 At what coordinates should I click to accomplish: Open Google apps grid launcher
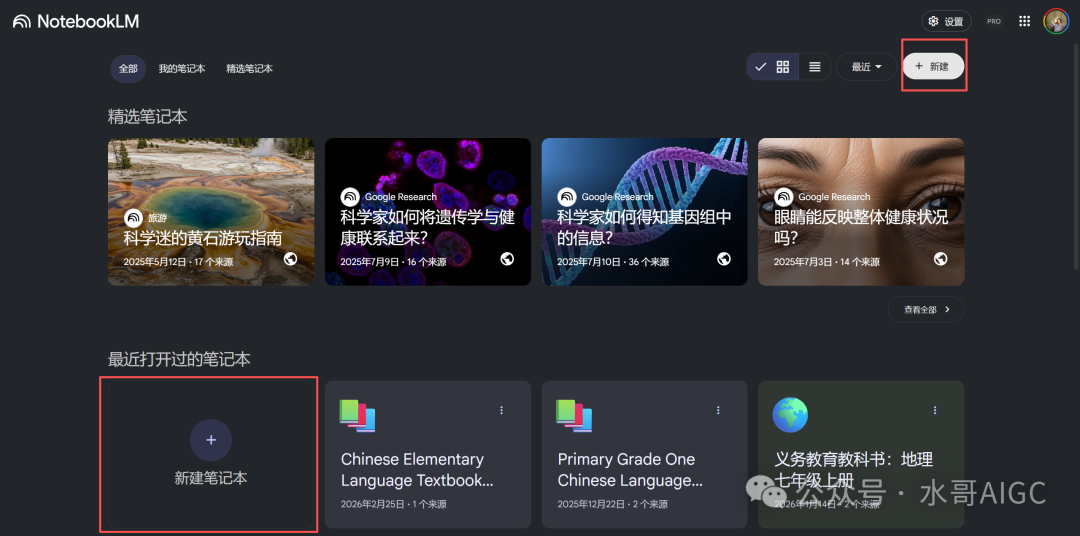point(1024,21)
